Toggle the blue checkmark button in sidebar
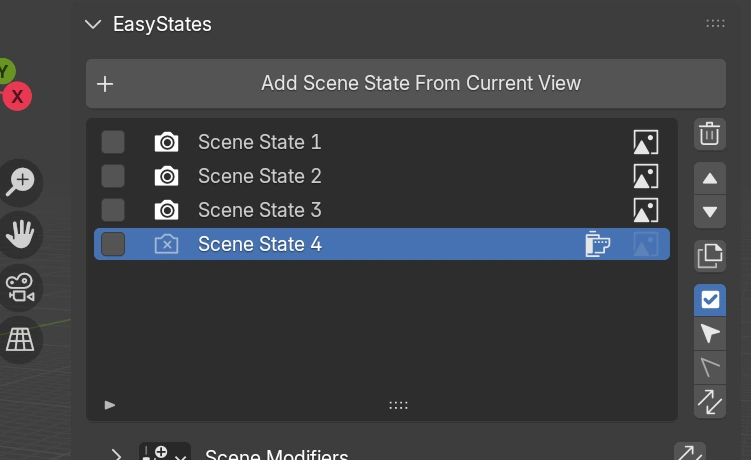The image size is (751, 460). click(x=709, y=299)
